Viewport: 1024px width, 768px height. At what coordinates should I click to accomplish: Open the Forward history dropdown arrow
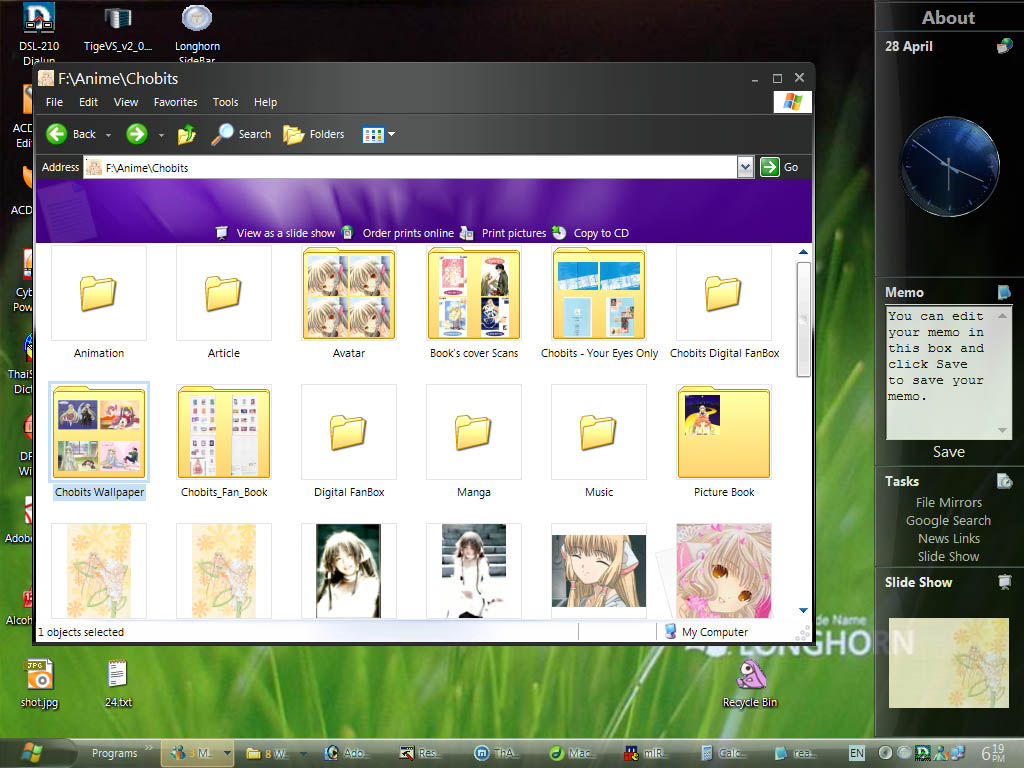pyautogui.click(x=161, y=134)
